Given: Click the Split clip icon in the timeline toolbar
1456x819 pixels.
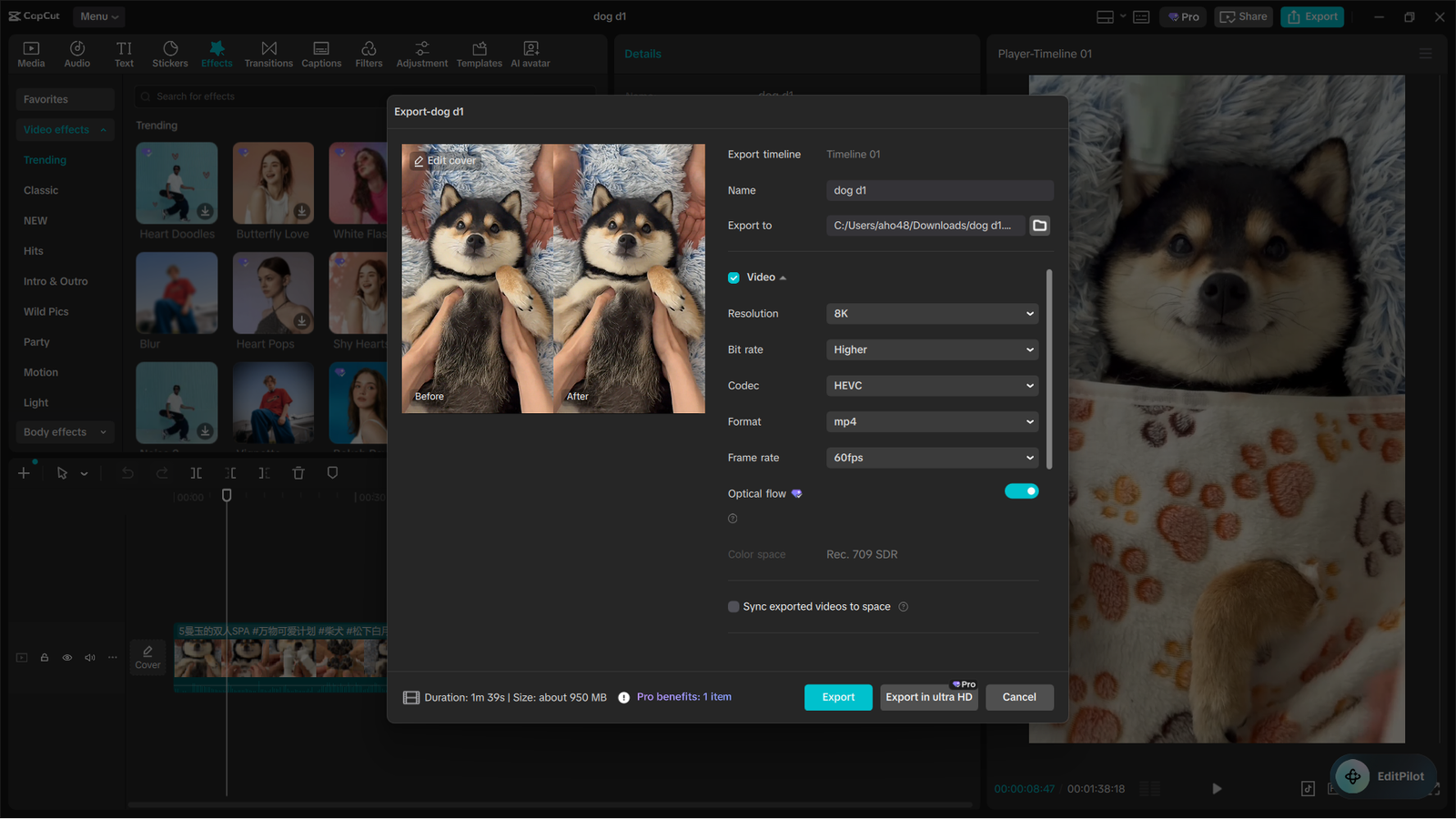Looking at the screenshot, I should (196, 472).
